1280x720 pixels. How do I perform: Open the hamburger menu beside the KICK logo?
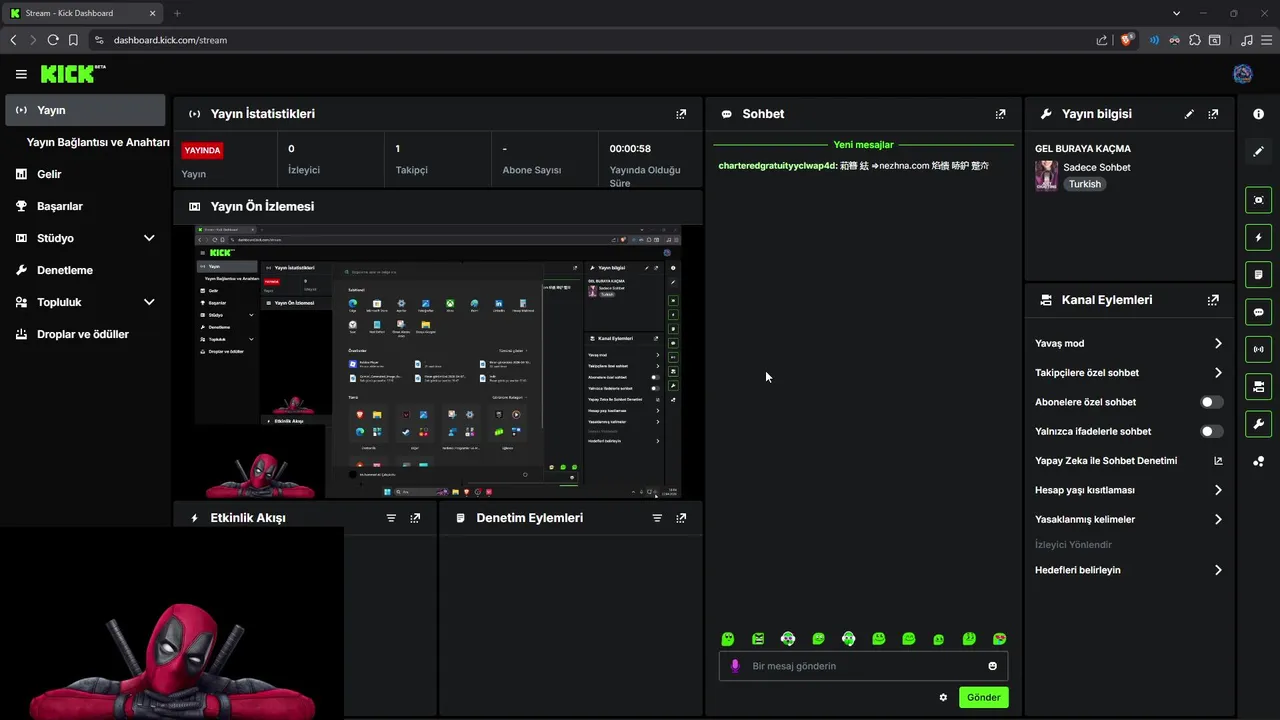click(21, 74)
